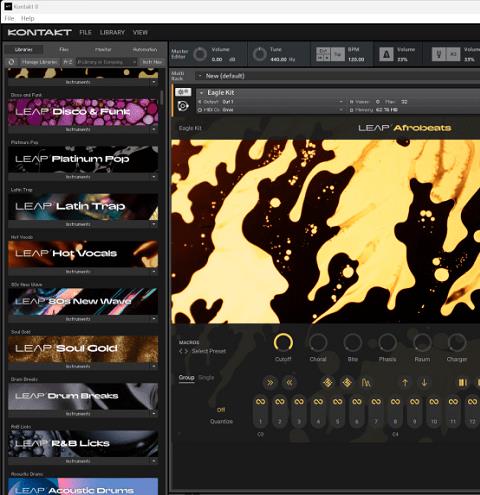Toggle loop on pad 5
This screenshot has height=495, width=480.
(x=337, y=402)
